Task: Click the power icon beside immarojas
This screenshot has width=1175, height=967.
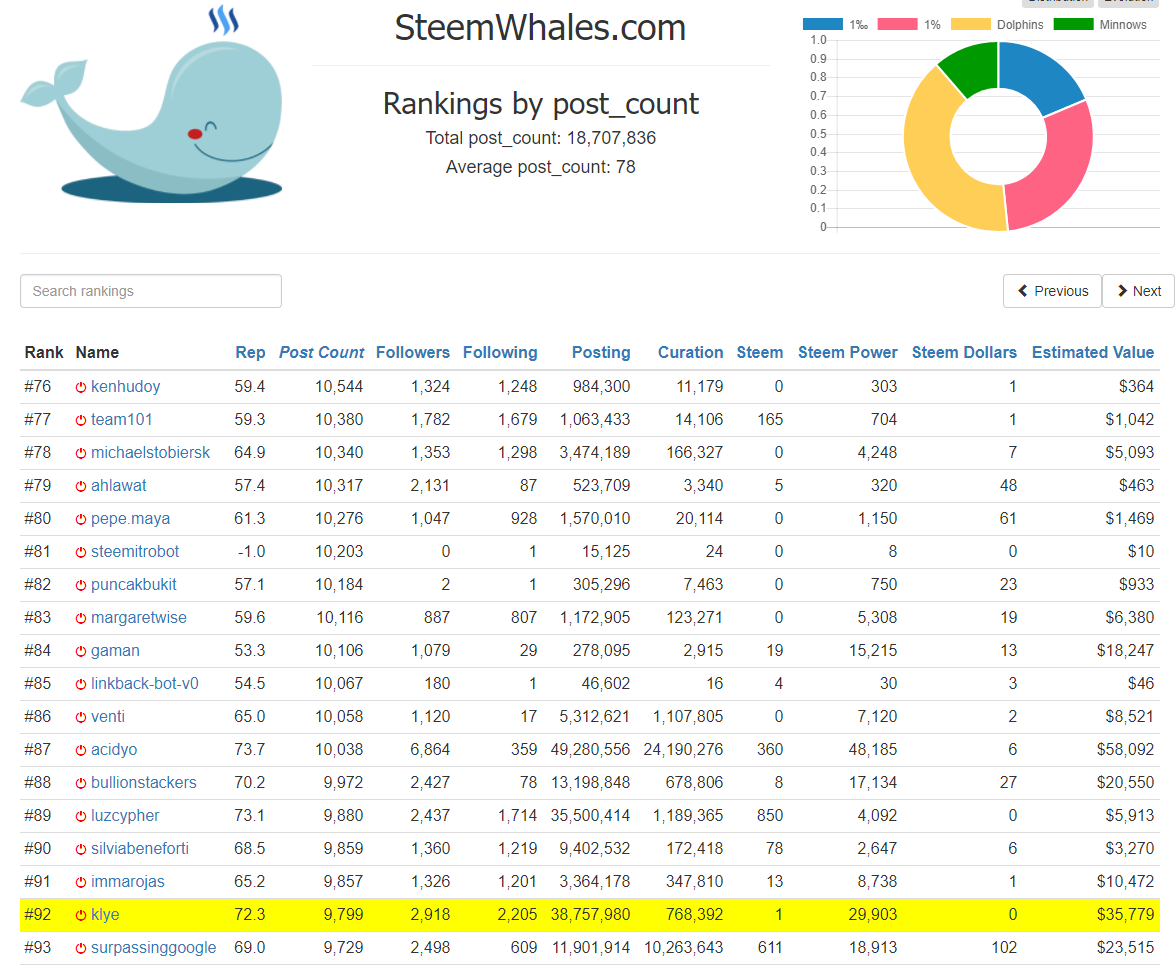Action: (81, 882)
